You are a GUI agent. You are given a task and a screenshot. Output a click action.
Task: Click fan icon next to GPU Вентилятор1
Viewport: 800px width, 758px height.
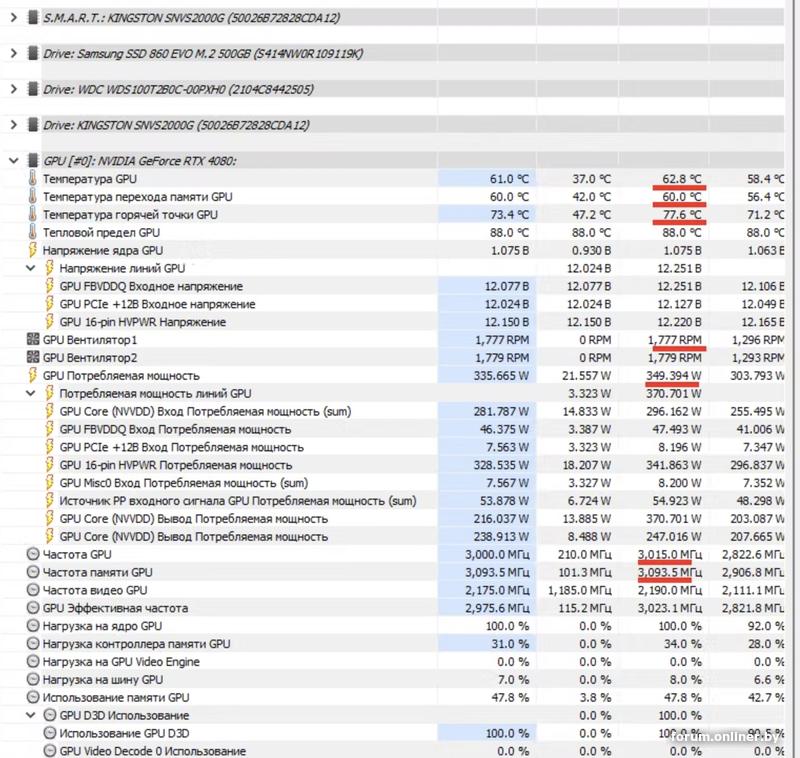point(33,340)
